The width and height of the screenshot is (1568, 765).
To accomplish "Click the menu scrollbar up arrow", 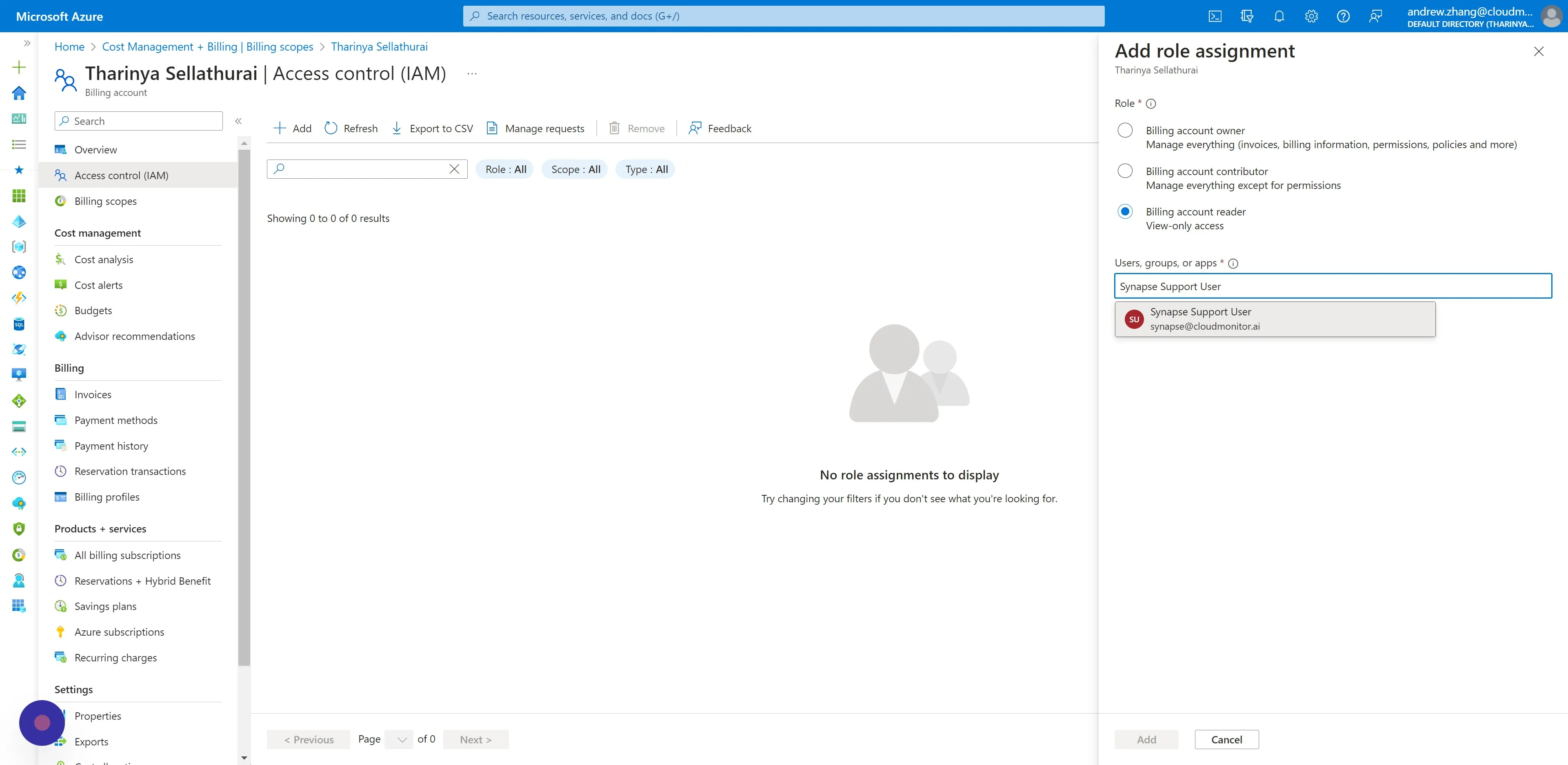I will click(x=244, y=144).
